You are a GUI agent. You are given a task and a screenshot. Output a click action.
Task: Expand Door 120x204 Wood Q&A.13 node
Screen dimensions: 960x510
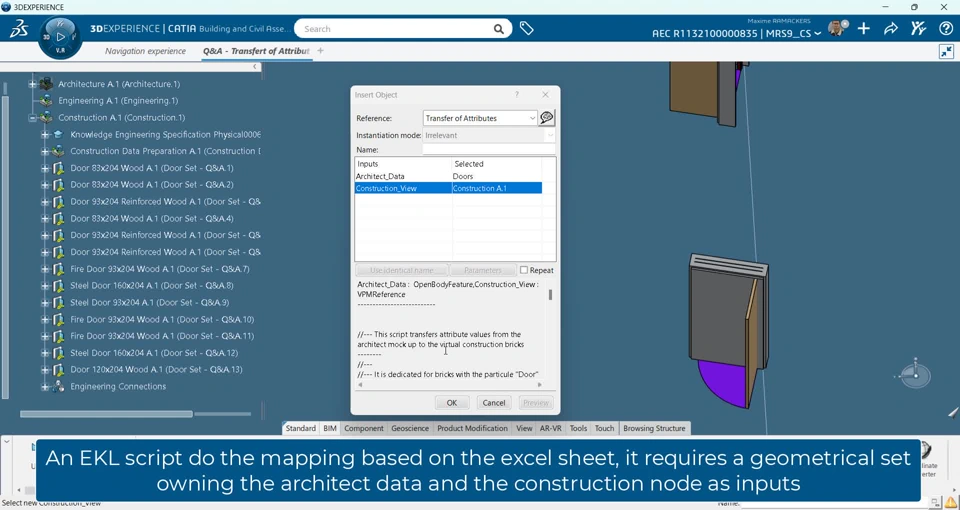(45, 370)
